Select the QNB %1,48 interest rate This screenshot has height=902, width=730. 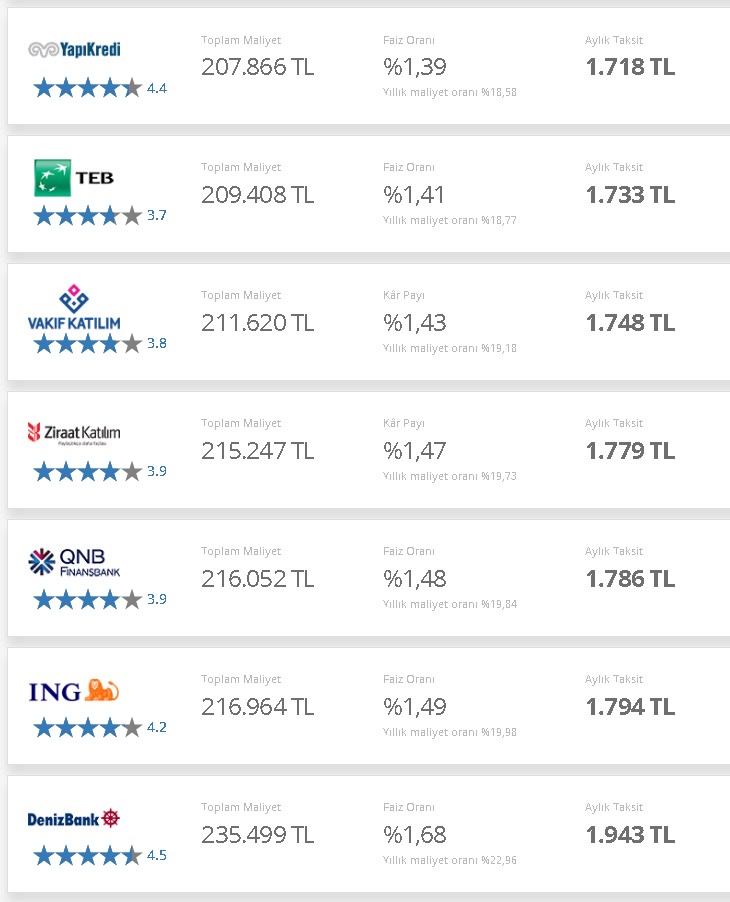tap(415, 579)
